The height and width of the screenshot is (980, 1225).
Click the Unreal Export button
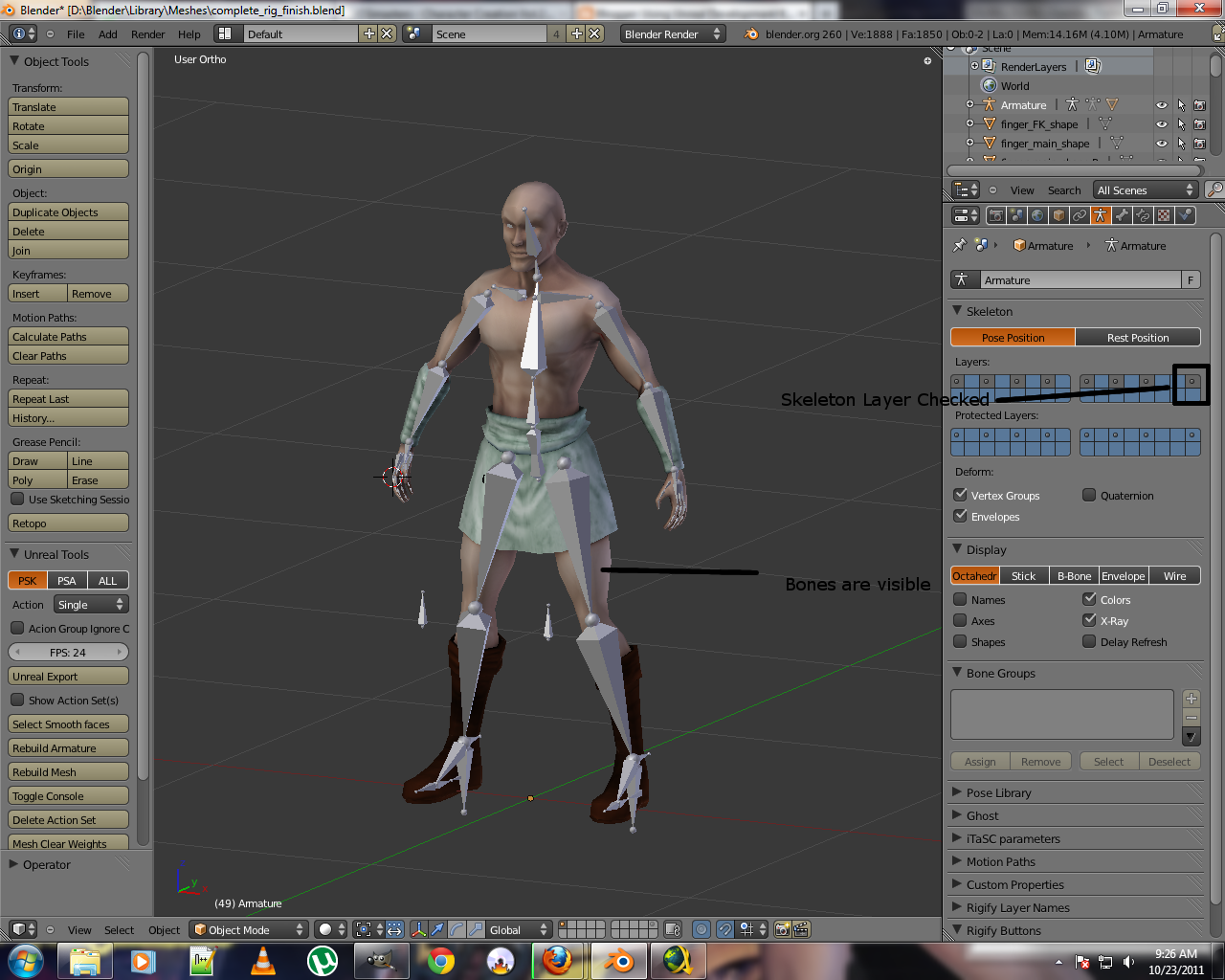tap(67, 675)
